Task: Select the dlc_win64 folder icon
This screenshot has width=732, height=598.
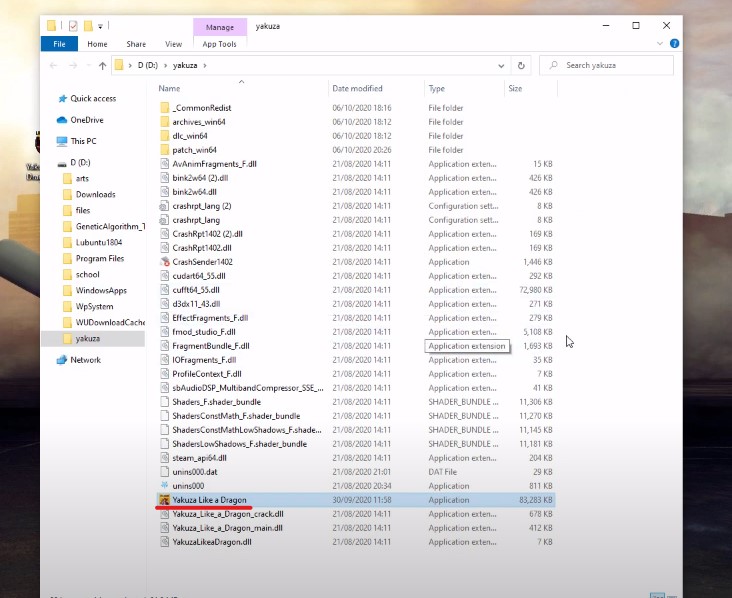Action: tap(164, 136)
